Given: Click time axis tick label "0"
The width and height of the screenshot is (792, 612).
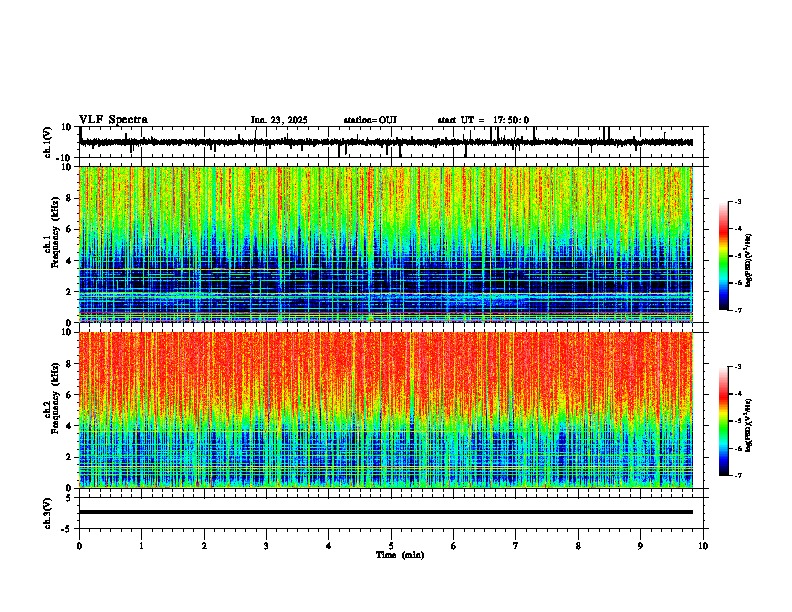Looking at the screenshot, I should 79,546.
